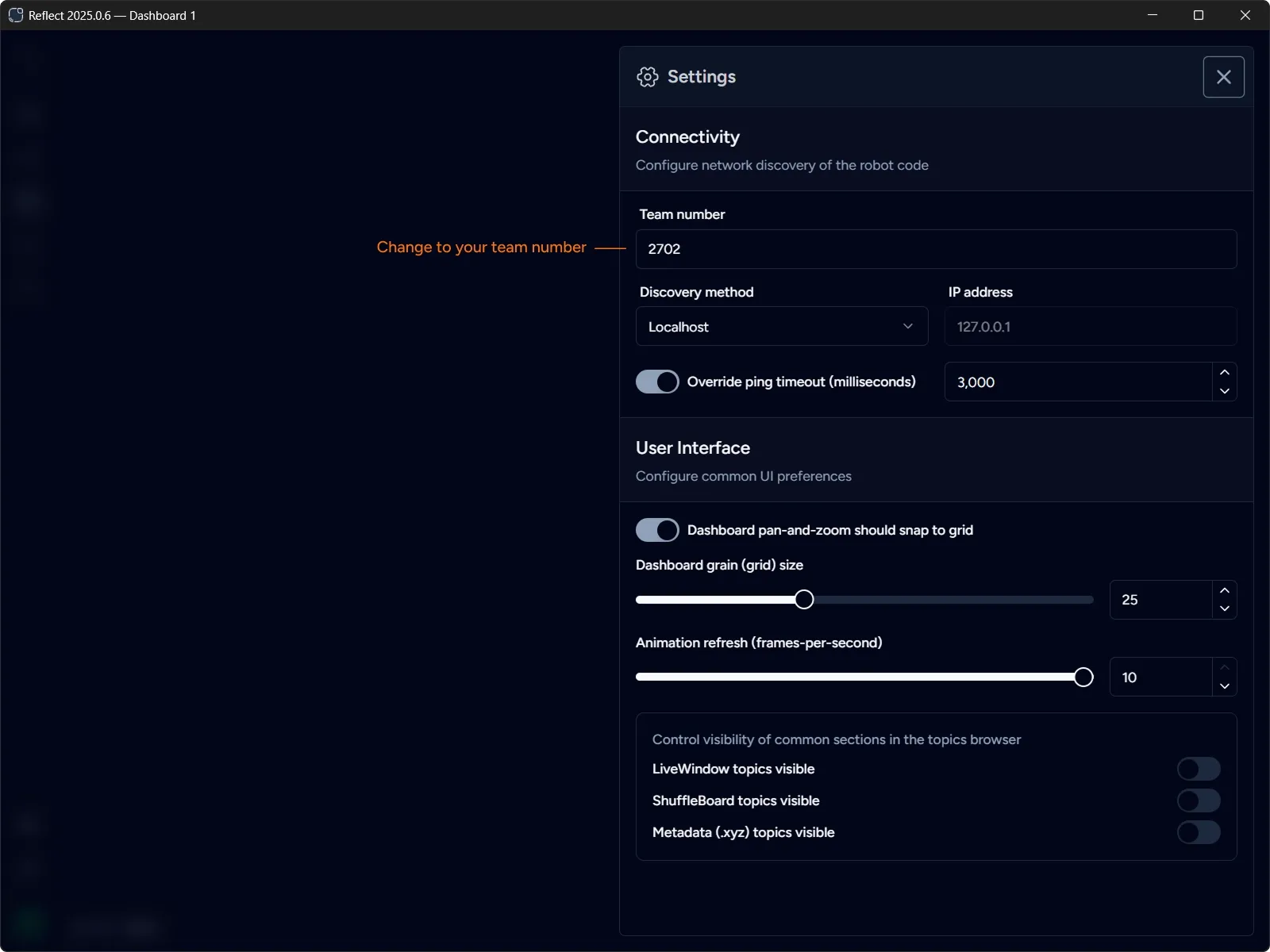Enable Metadata (.xyz) topics visible
This screenshot has height=952, width=1270.
[1198, 832]
